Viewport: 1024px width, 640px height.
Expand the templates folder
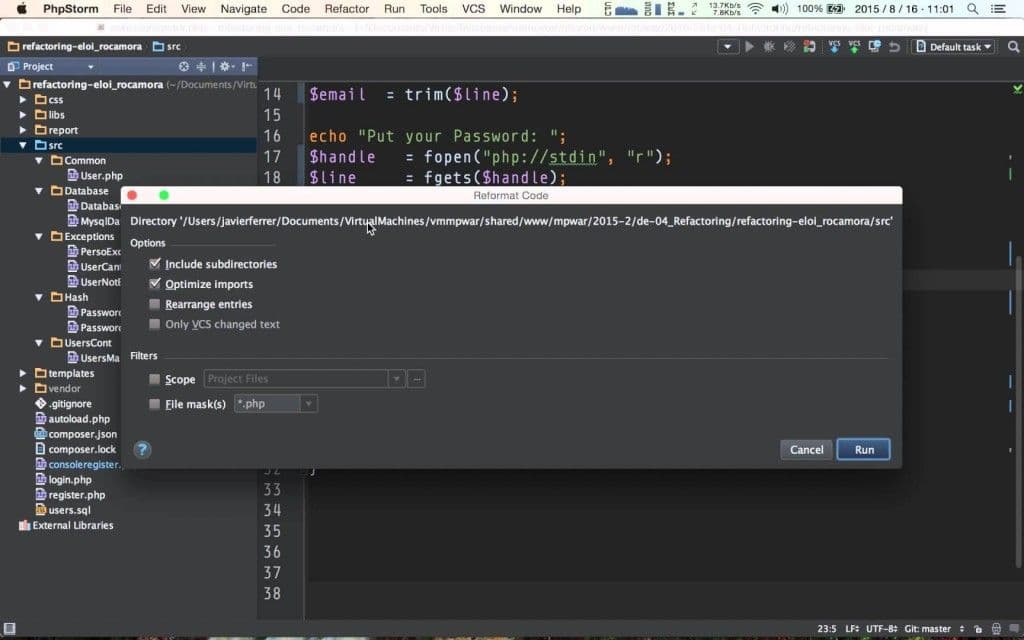(x=24, y=372)
